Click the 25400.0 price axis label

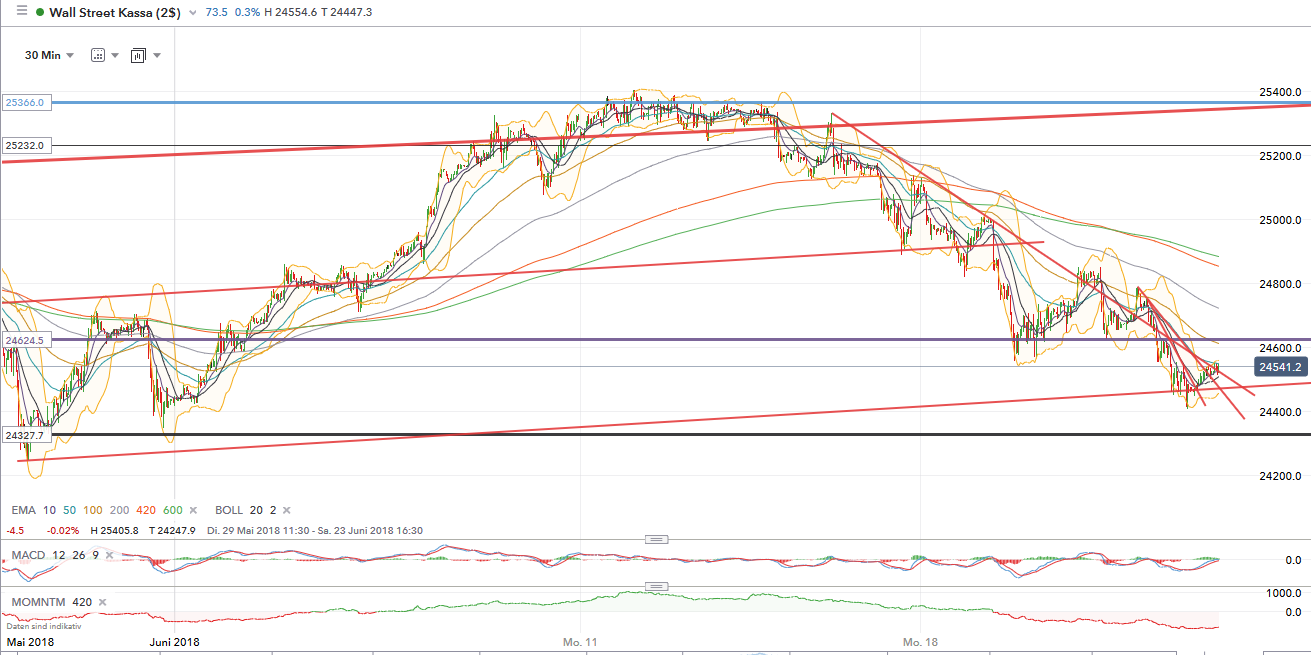(1279, 92)
